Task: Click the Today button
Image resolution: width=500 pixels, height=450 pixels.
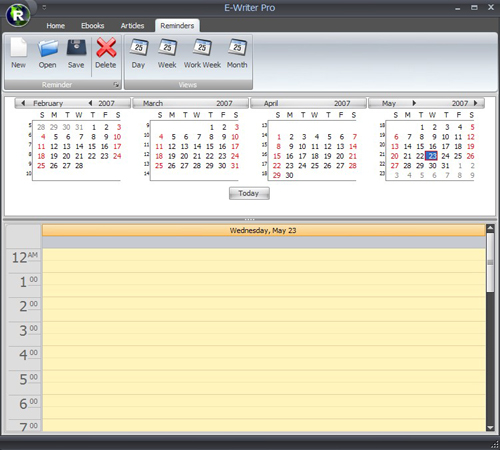Action: (x=249, y=193)
